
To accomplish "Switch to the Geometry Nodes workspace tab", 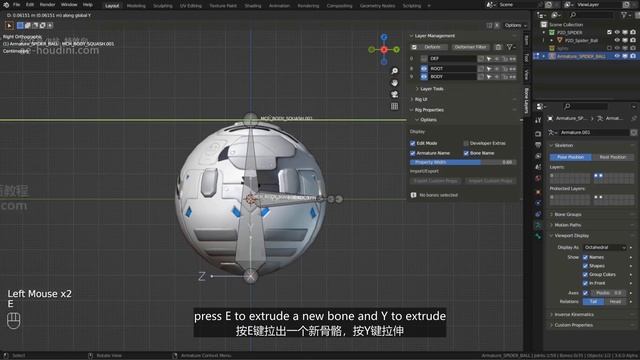I will (x=377, y=6).
